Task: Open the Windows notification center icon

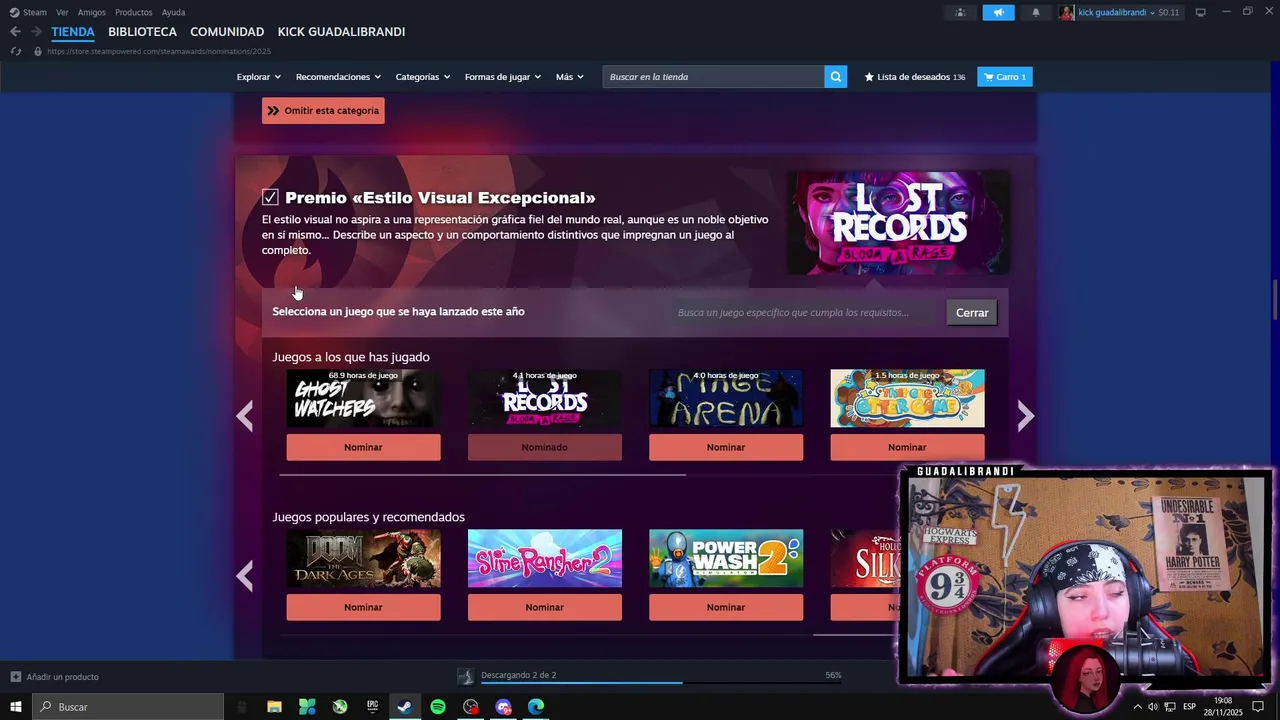Action: [x=1258, y=707]
